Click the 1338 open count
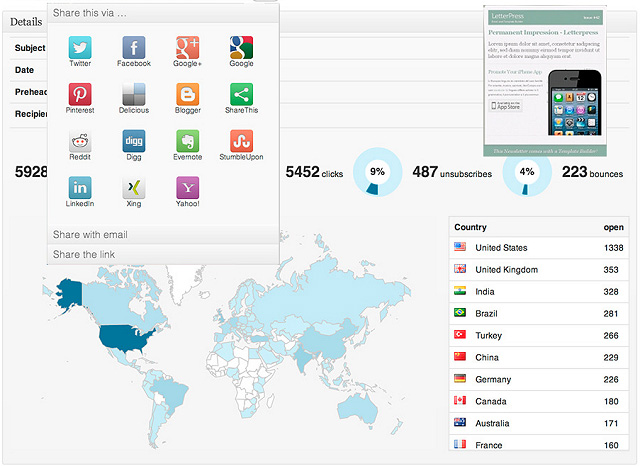Image resolution: width=640 pixels, height=466 pixels. click(613, 248)
